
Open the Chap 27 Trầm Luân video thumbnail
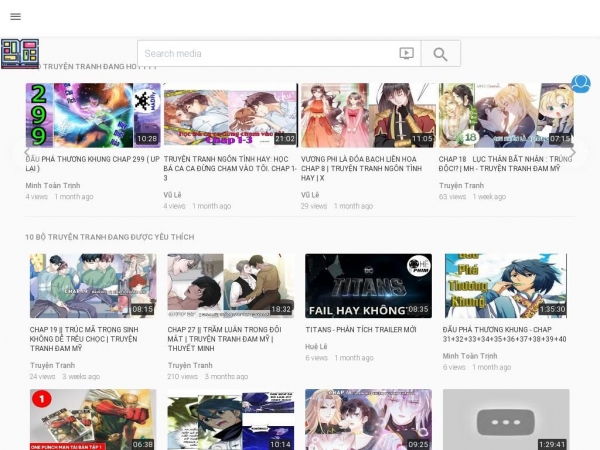tap(230, 285)
